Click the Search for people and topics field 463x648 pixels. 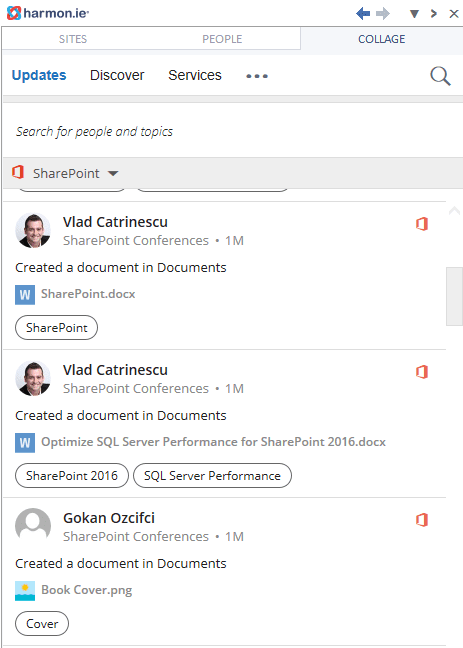tap(232, 131)
